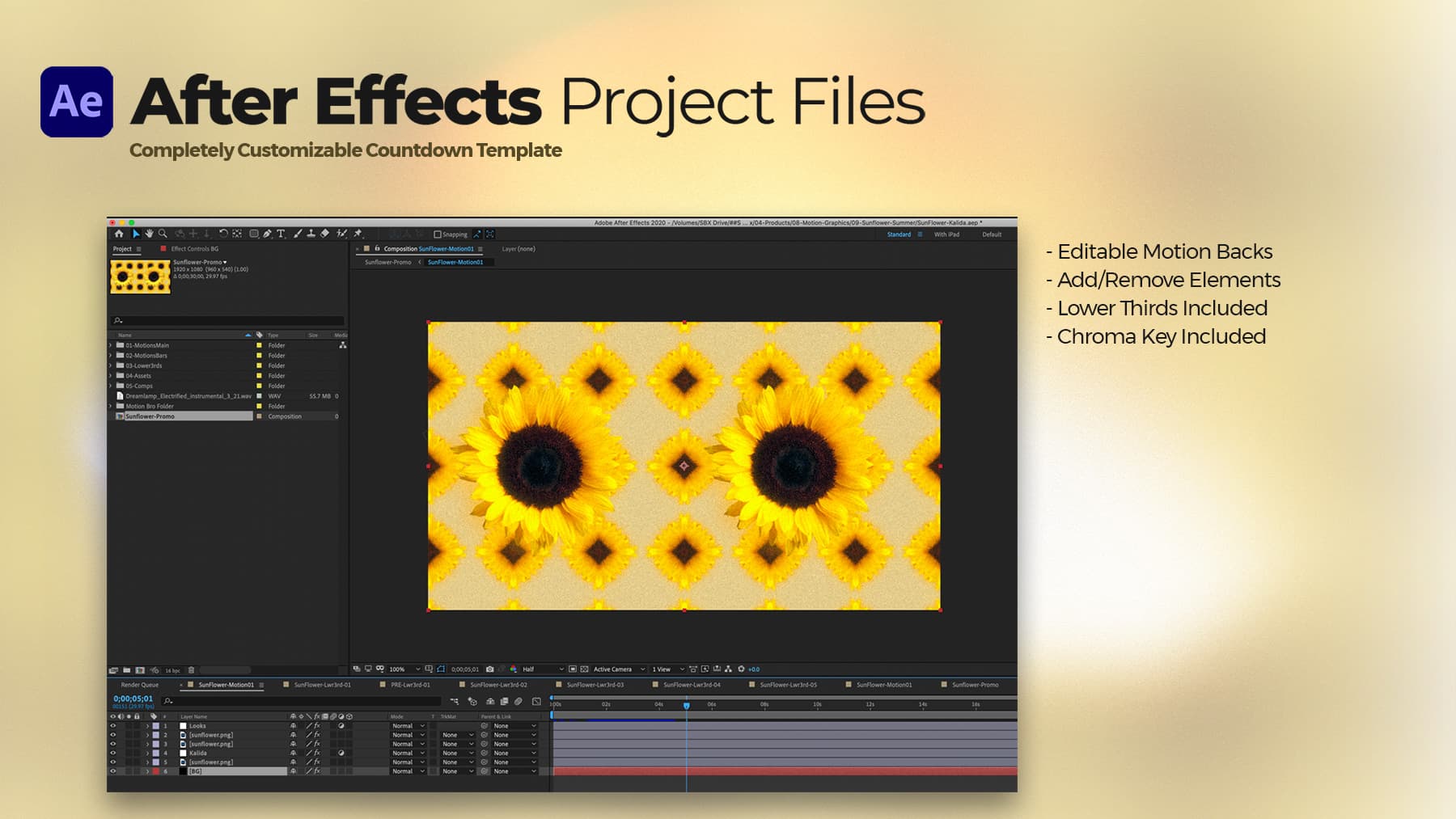Toggle adjustment layer switch on Kalida layer
Image resolution: width=1456 pixels, height=819 pixels.
(x=341, y=753)
